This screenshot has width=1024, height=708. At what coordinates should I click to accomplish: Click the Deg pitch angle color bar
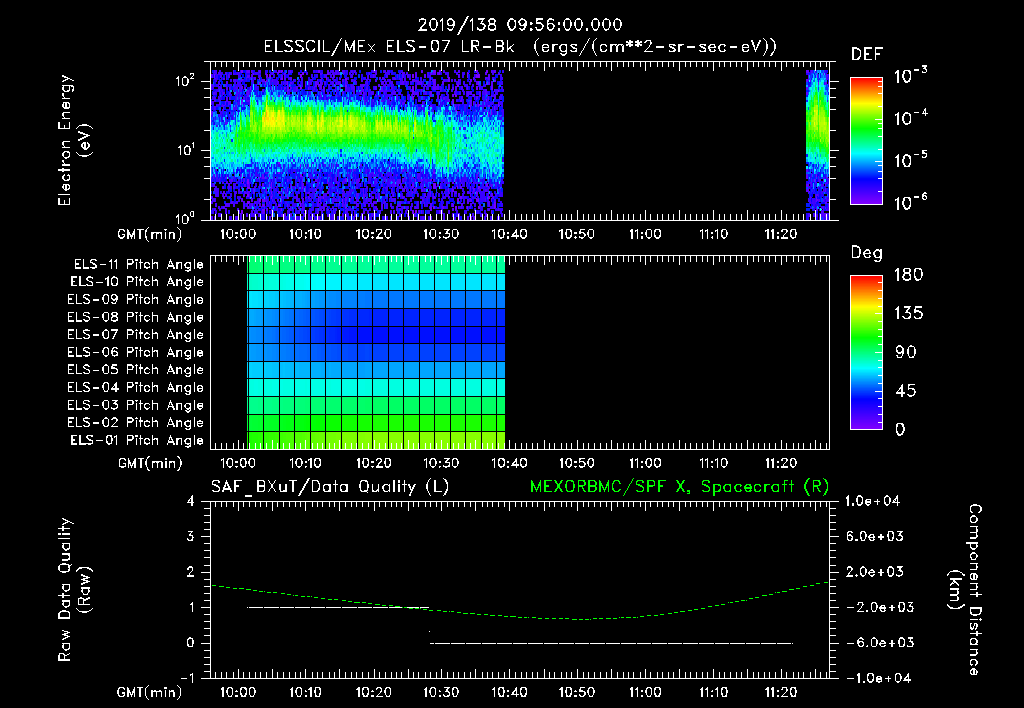click(866, 353)
